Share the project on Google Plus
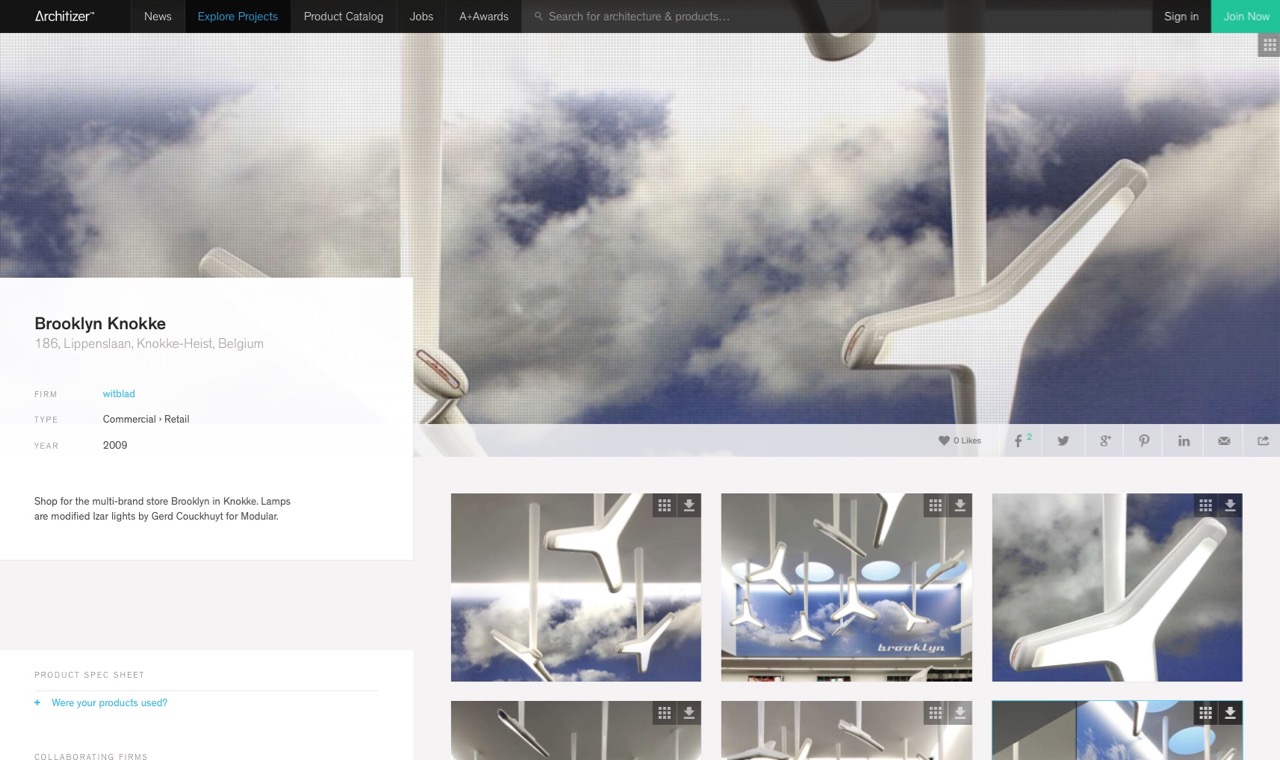1280x760 pixels. (x=1104, y=440)
